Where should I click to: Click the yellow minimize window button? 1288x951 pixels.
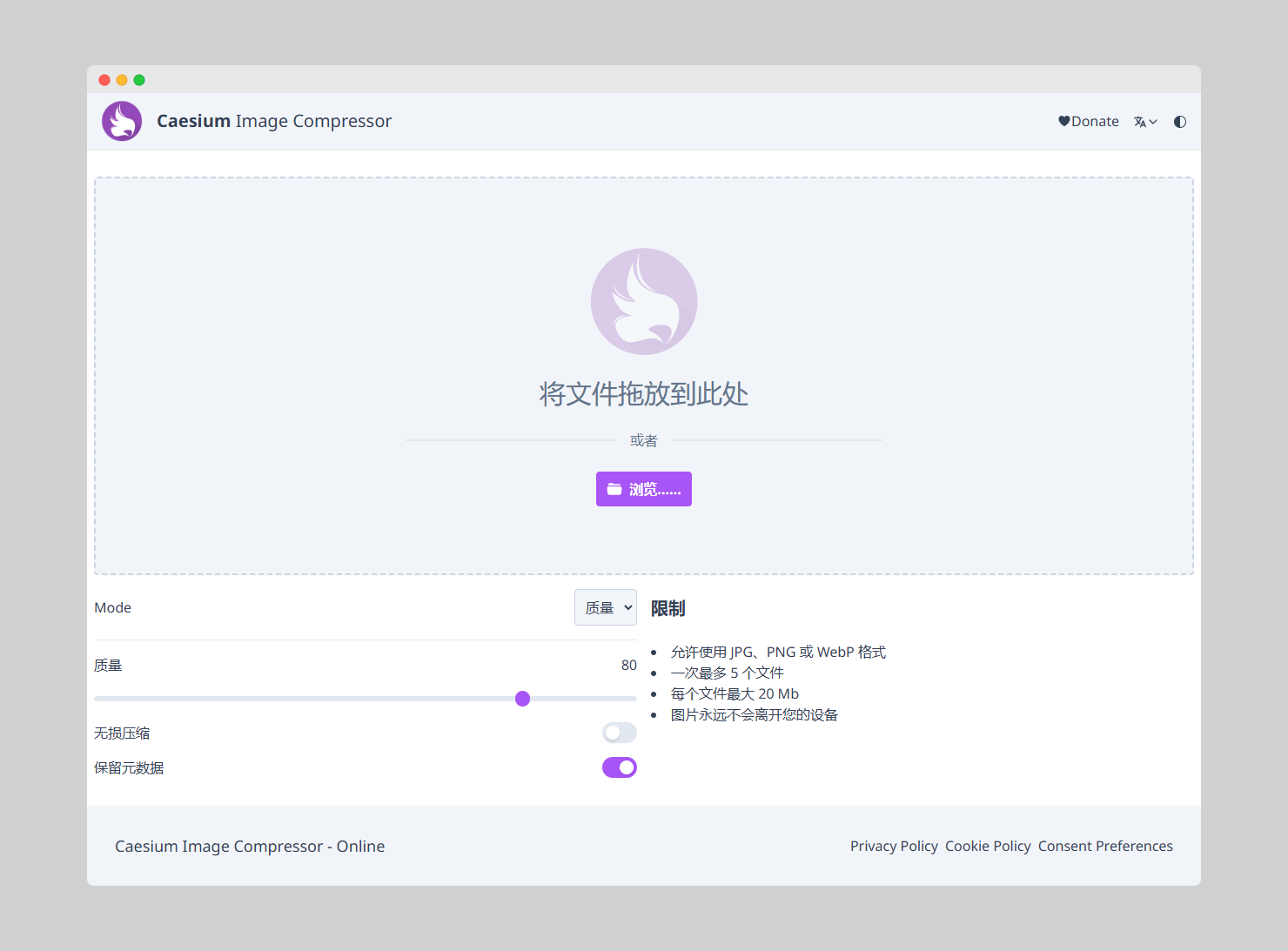[x=122, y=80]
